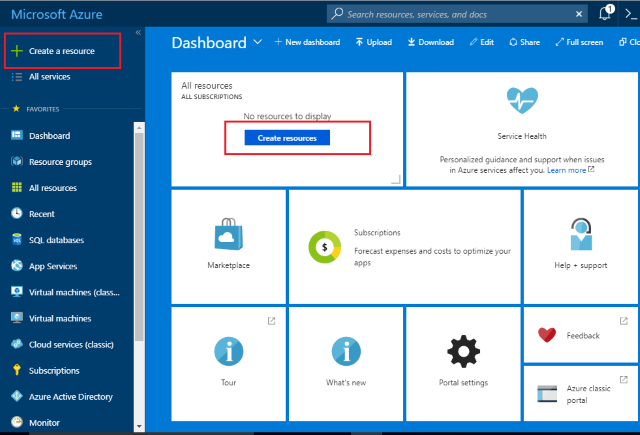This screenshot has width=640, height=435.
Task: Click the Marketplace shopping bag icon
Action: click(229, 234)
